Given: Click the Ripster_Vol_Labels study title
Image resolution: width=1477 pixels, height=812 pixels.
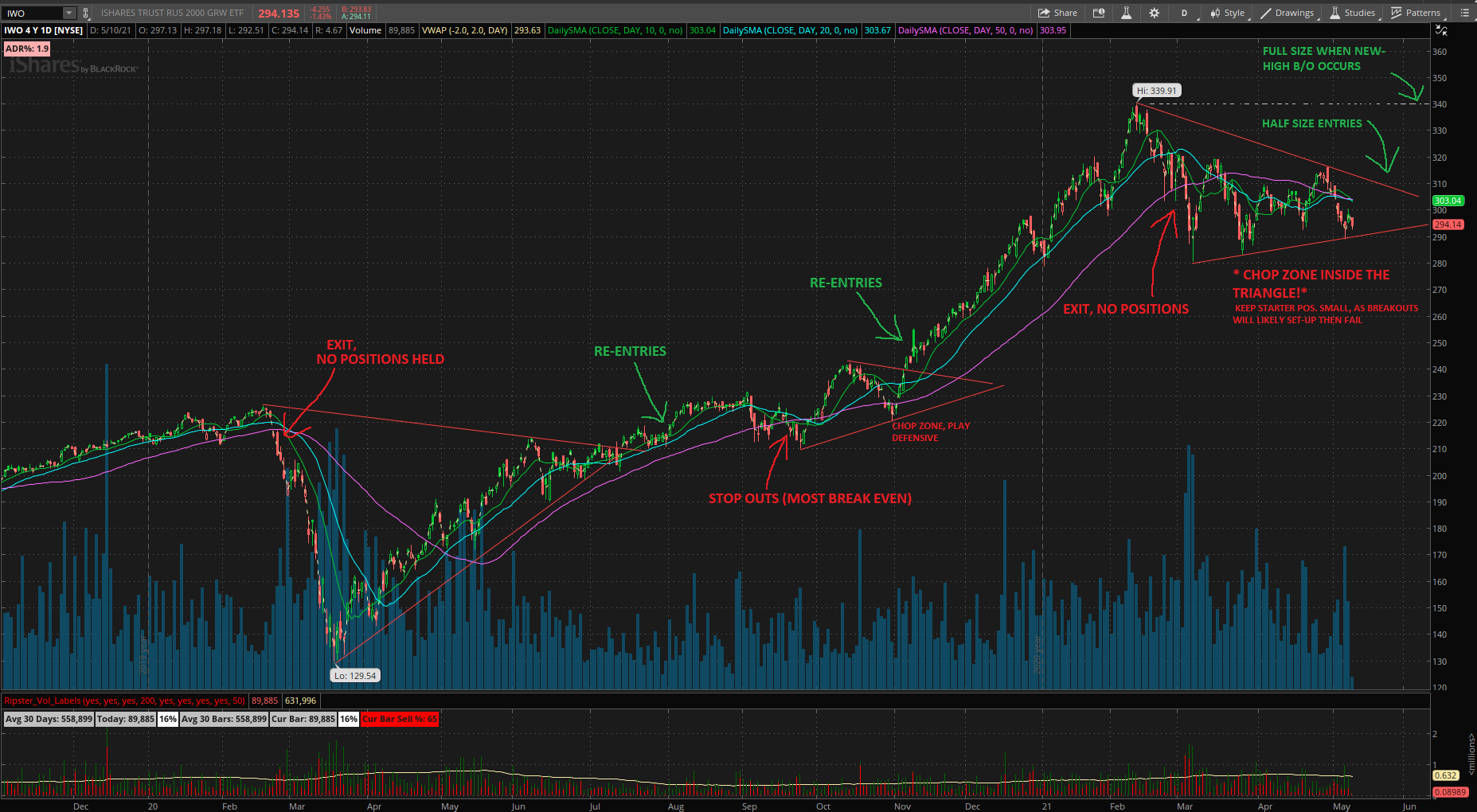Looking at the screenshot, I should tap(124, 701).
